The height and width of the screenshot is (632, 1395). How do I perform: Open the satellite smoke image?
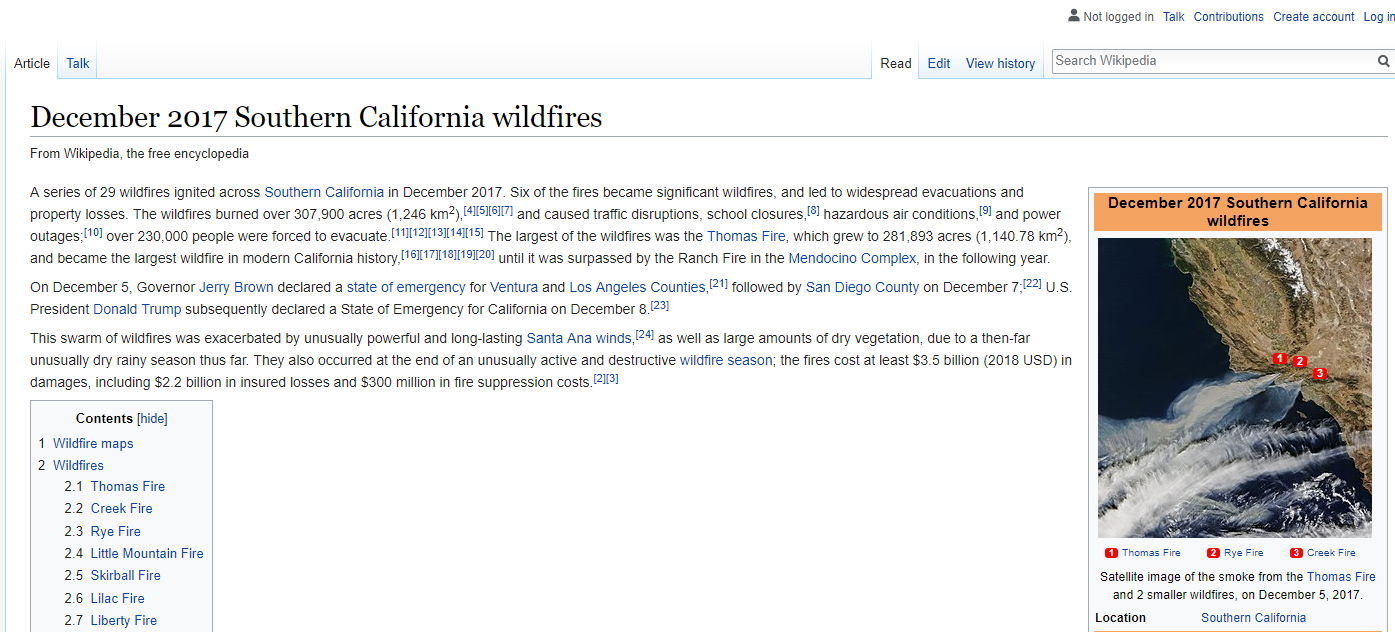(x=1235, y=388)
